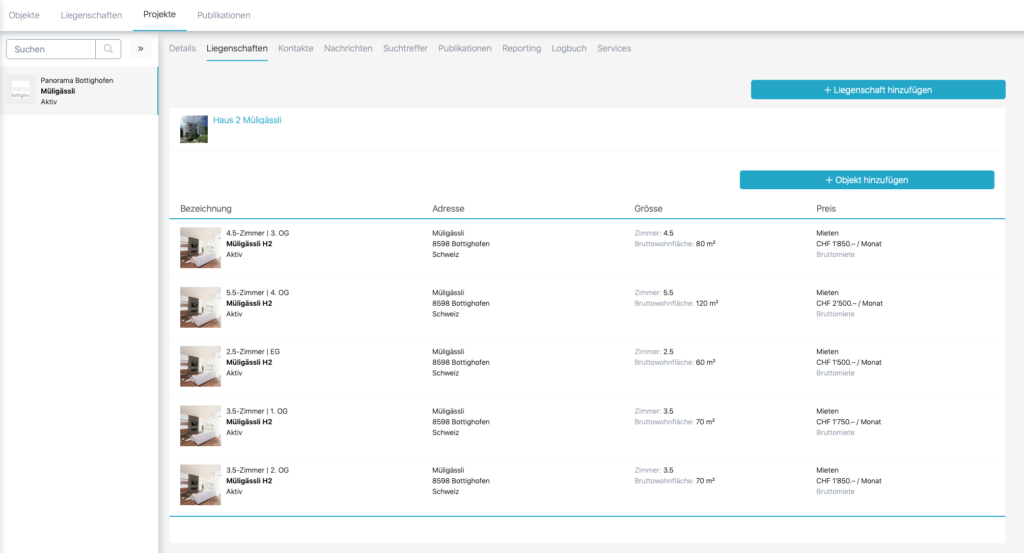Collapse sidebar with double-chevron button
Viewport: 1024px width, 553px height.
(x=141, y=48)
